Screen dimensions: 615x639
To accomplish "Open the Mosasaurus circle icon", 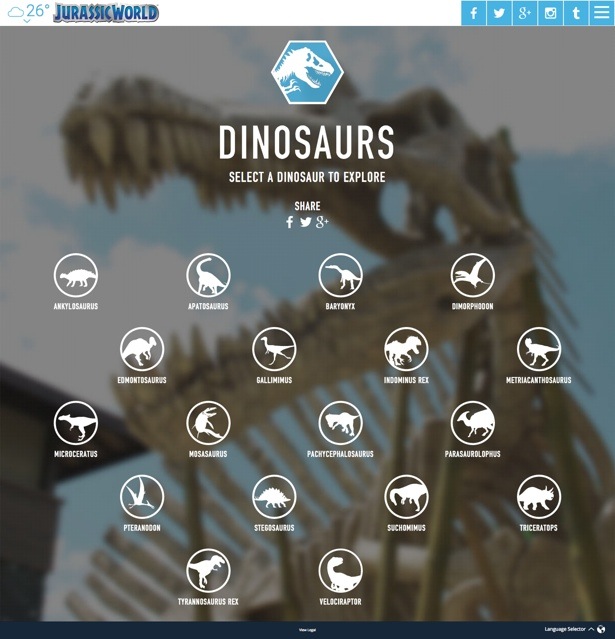I will pyautogui.click(x=208, y=423).
